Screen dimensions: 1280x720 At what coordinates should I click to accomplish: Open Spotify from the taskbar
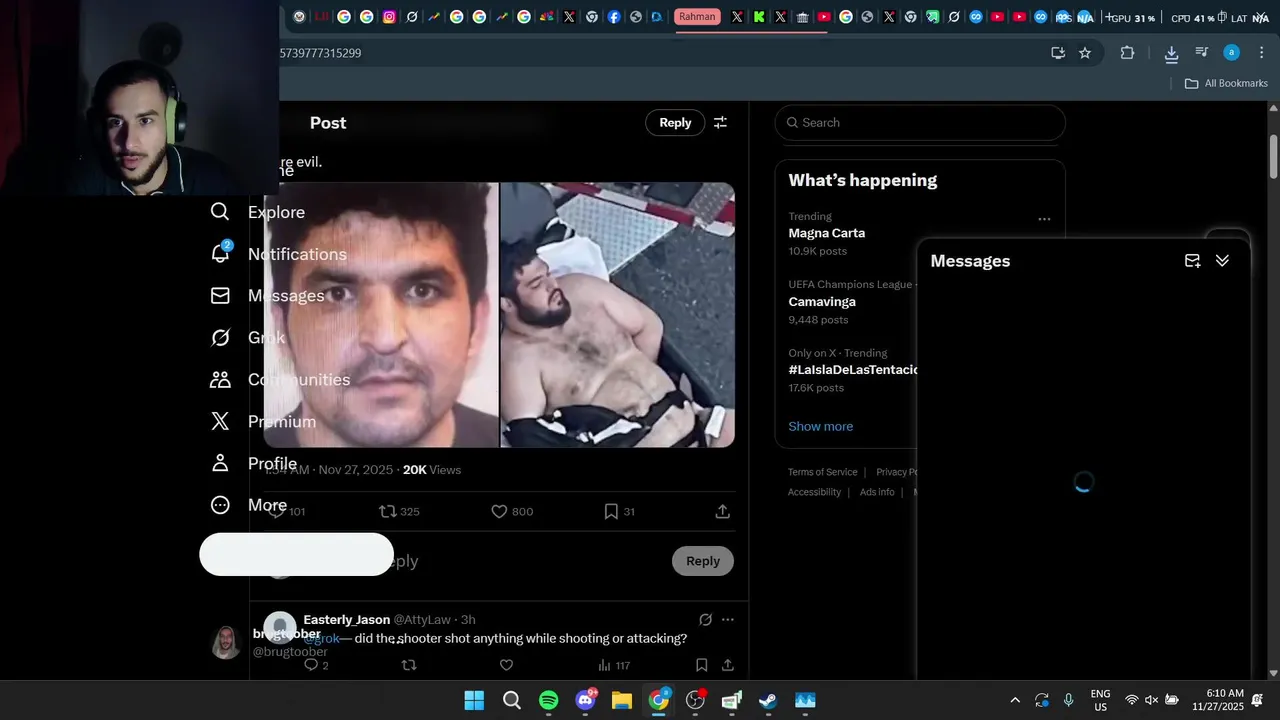[x=549, y=700]
